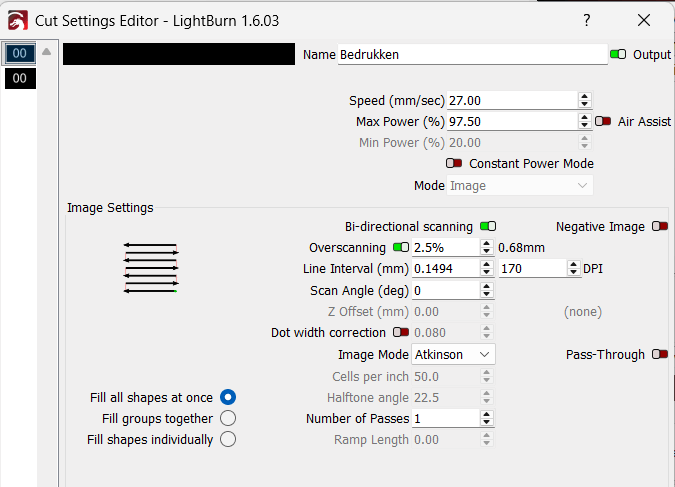The width and height of the screenshot is (675, 487).
Task: Increase Speed with the up stepper arrow
Action: click(x=584, y=96)
